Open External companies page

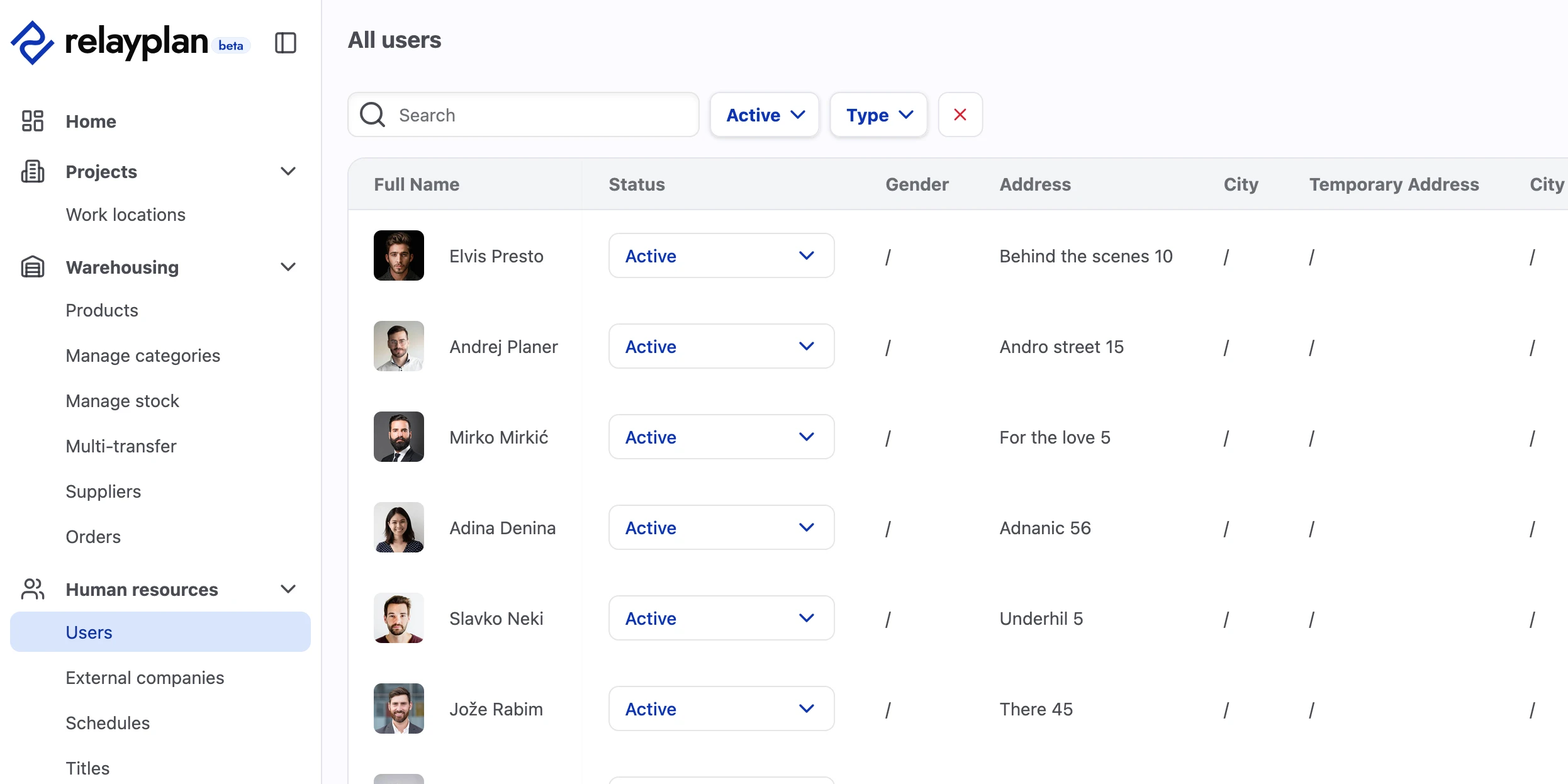click(145, 678)
